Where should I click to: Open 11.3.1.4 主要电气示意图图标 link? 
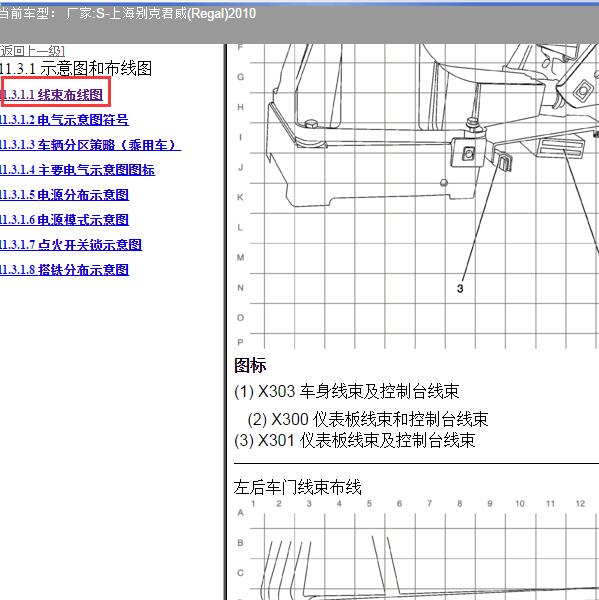tap(77, 170)
